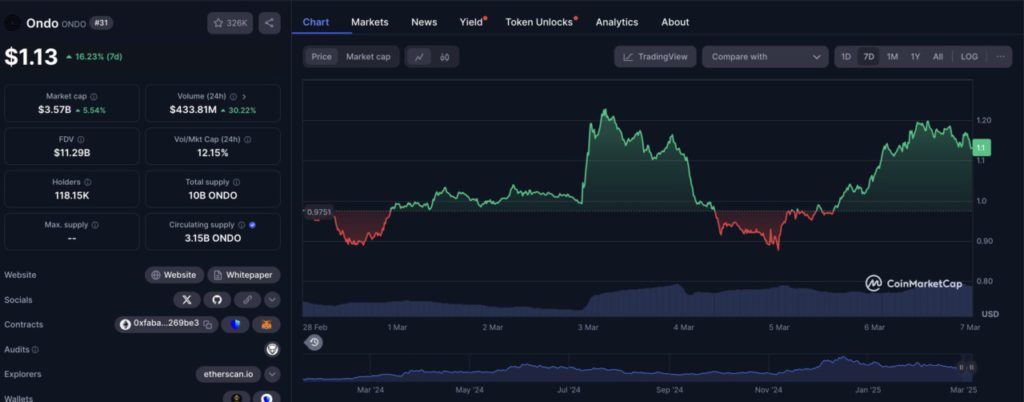This screenshot has height=402, width=1024.
Task: Select the Price chart toggle
Action: coord(321,57)
